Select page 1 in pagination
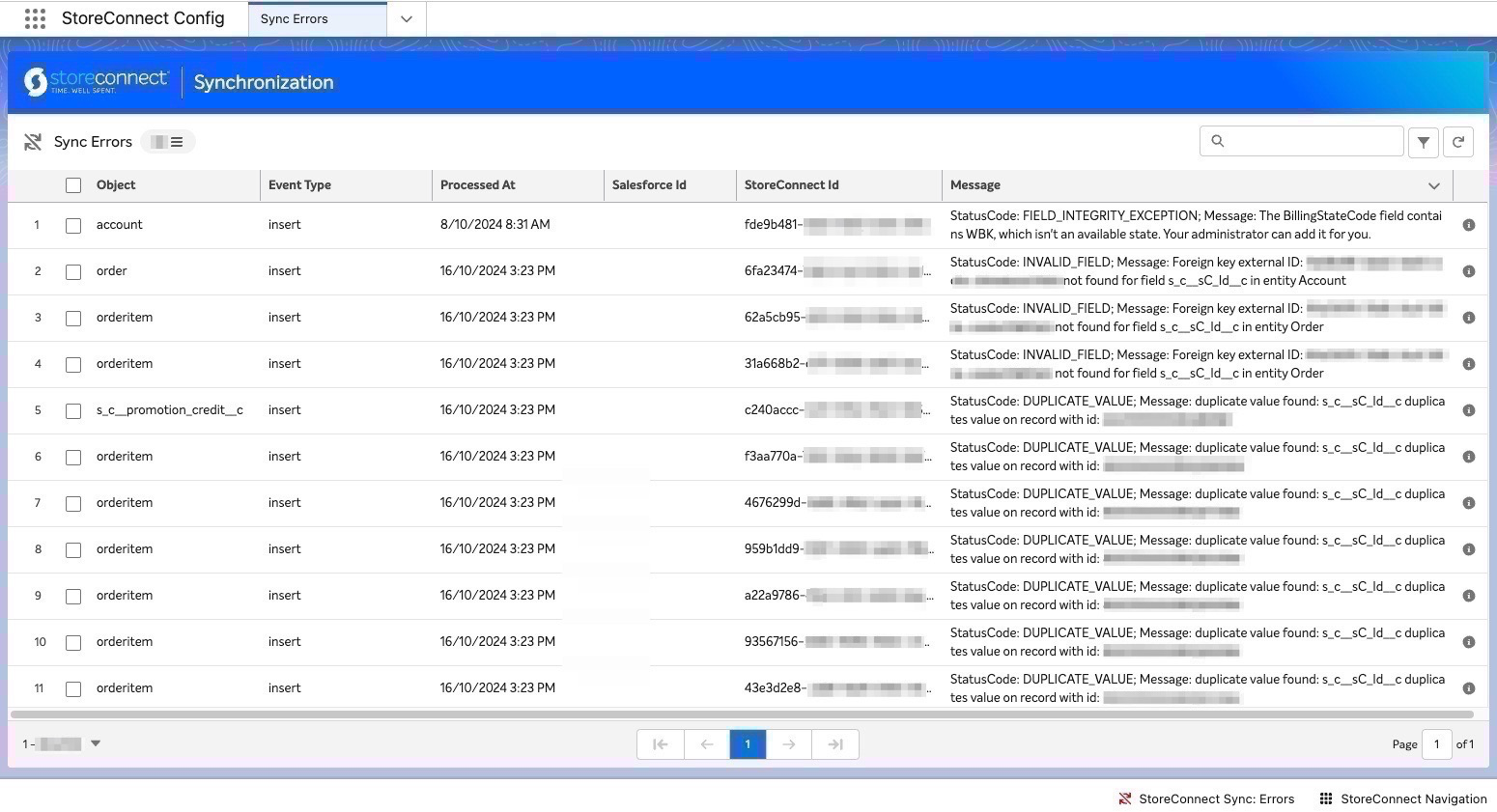1497x812 pixels. coord(748,744)
